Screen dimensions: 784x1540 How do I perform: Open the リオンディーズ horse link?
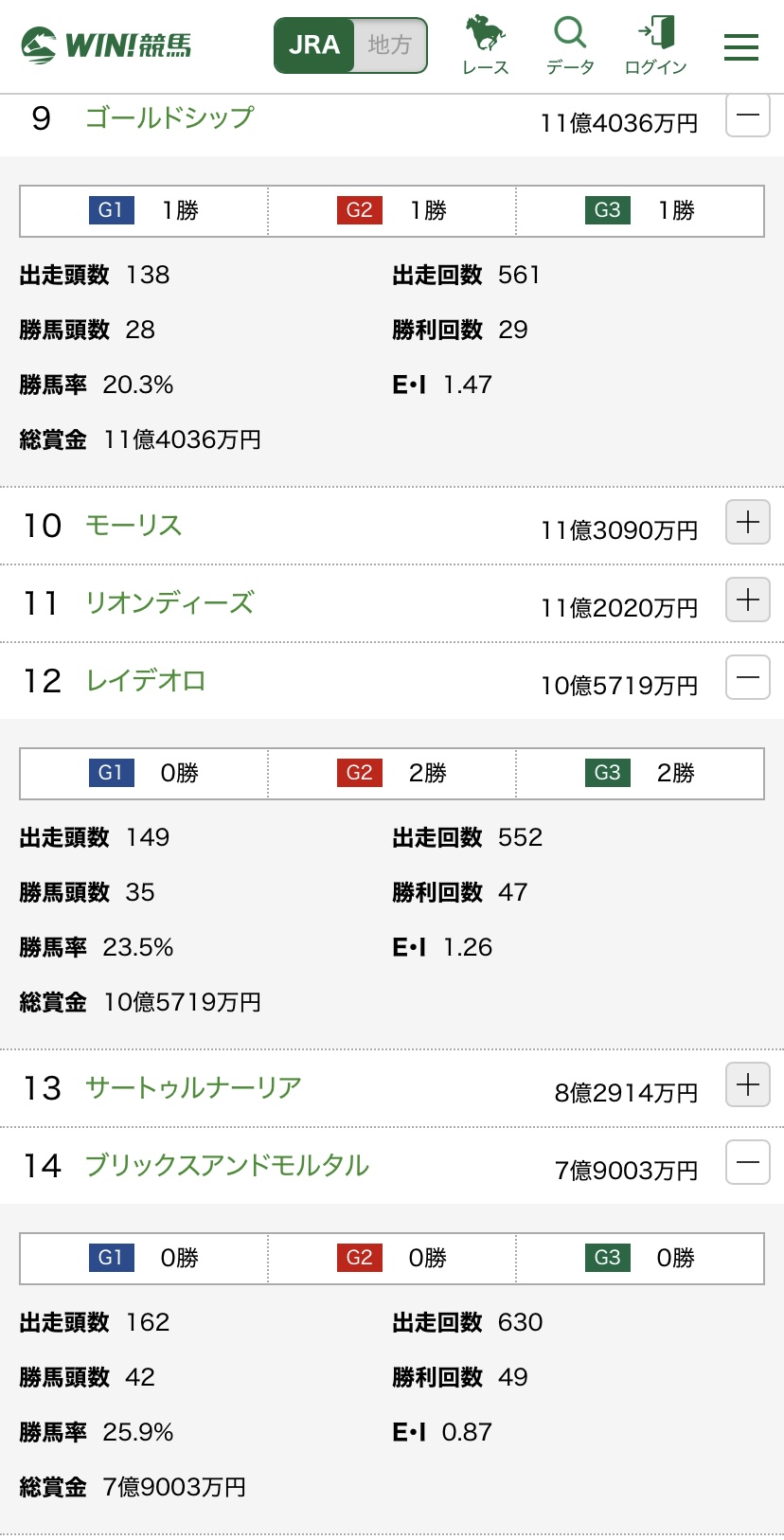(x=169, y=602)
